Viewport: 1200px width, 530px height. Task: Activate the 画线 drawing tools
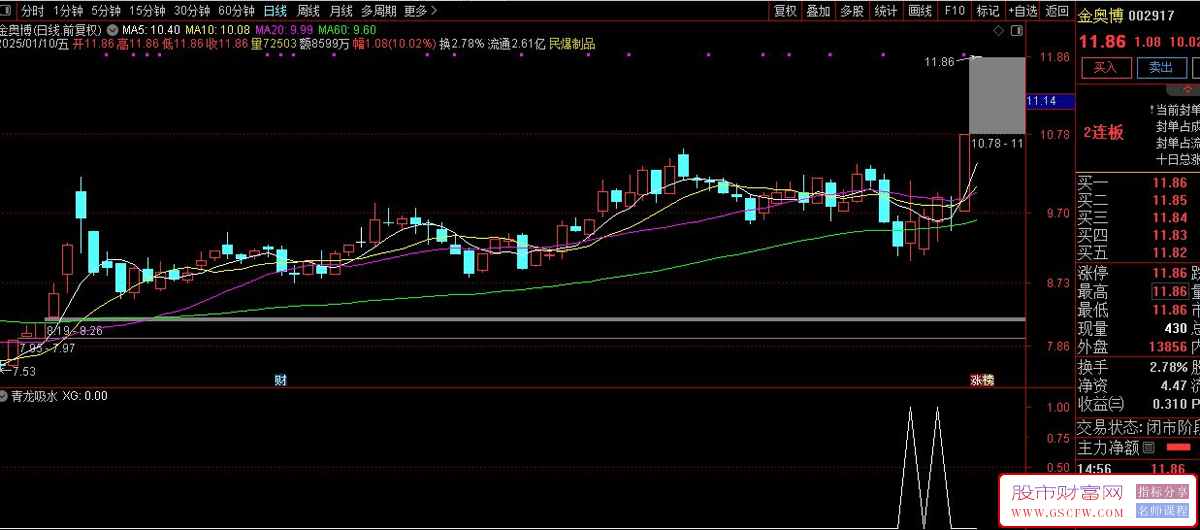tap(920, 11)
